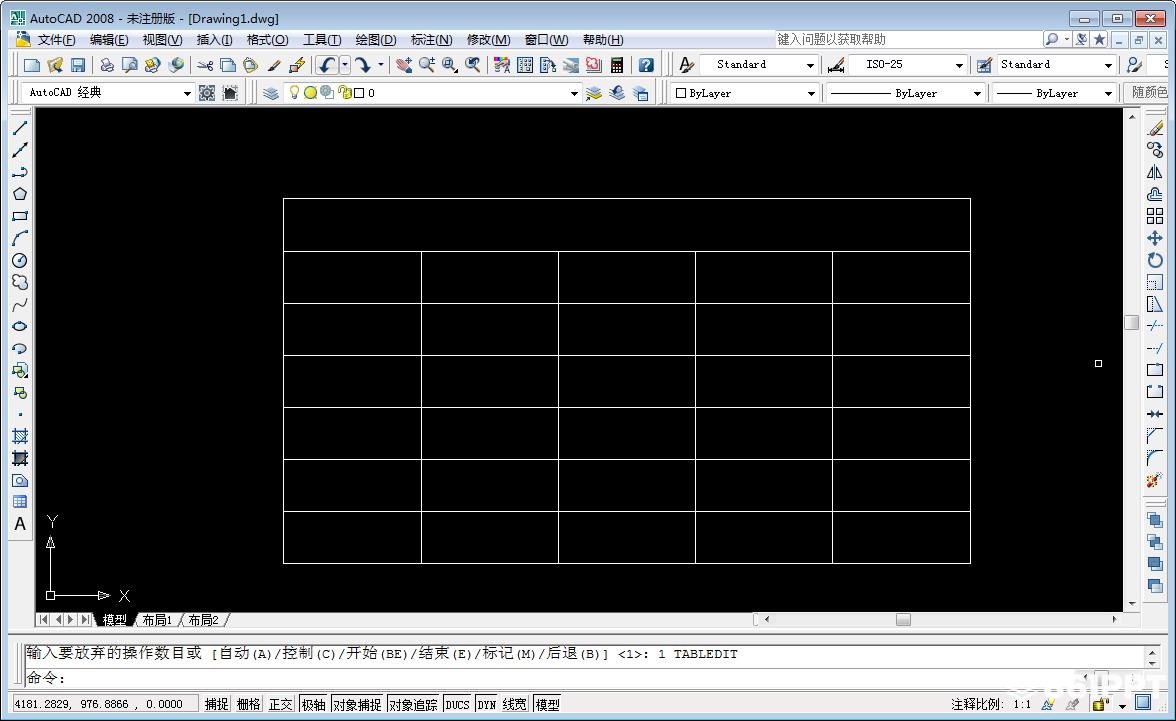1176x721 pixels.
Task: Click the help search input field
Action: (906, 39)
